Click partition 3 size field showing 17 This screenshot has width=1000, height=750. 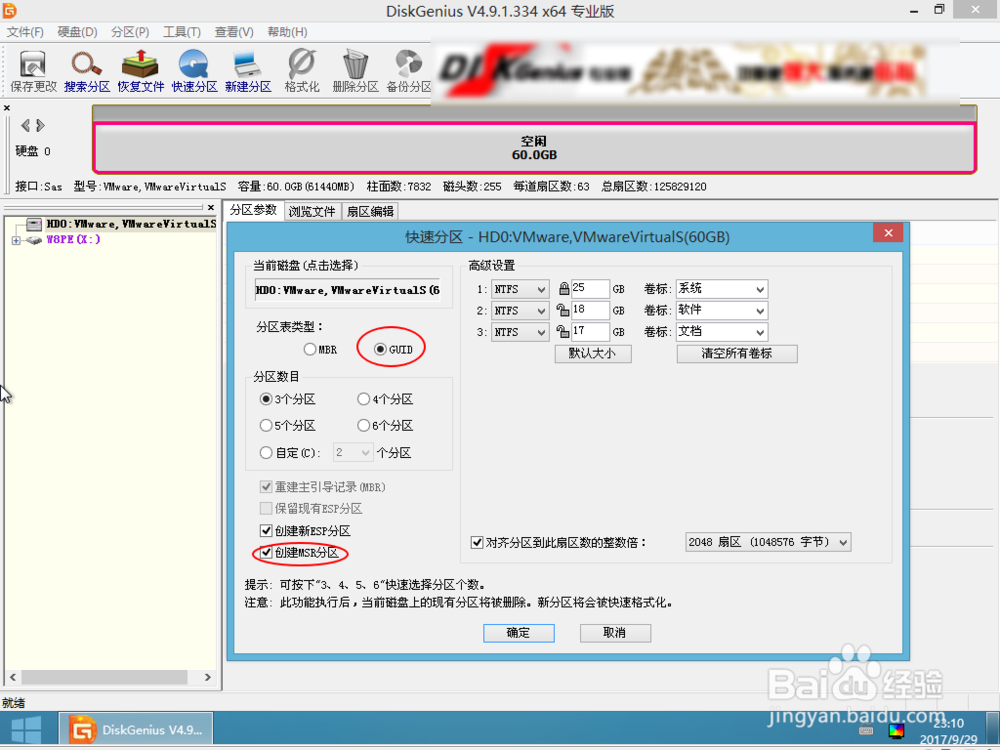(590, 331)
